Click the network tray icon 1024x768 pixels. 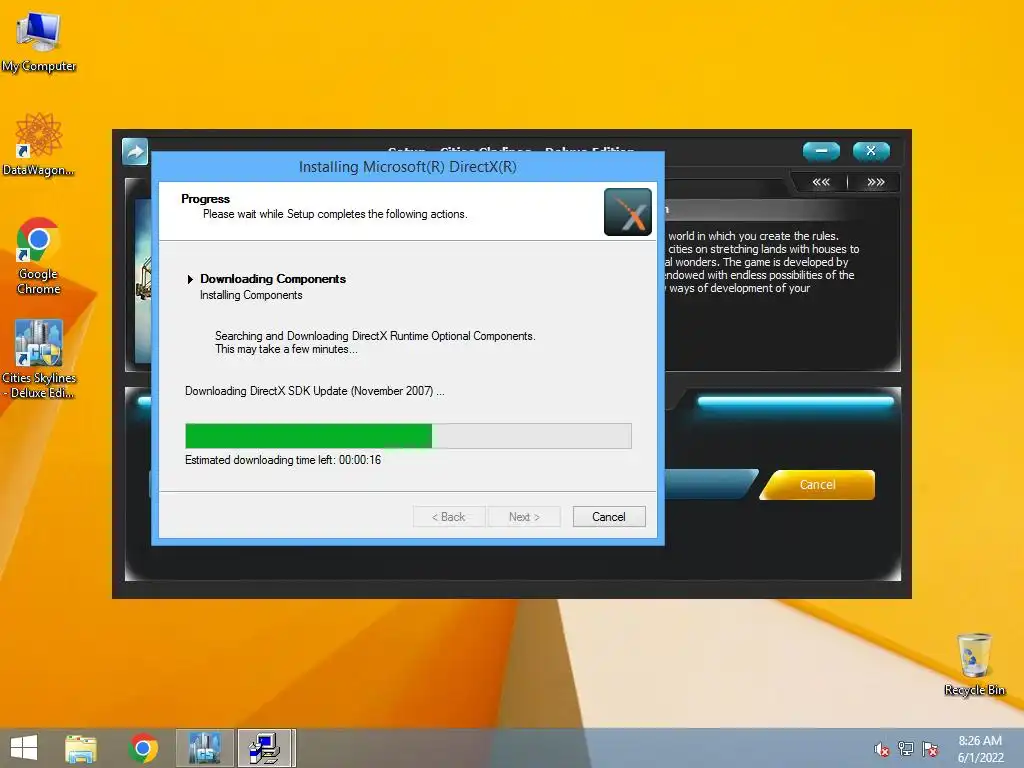tap(906, 749)
